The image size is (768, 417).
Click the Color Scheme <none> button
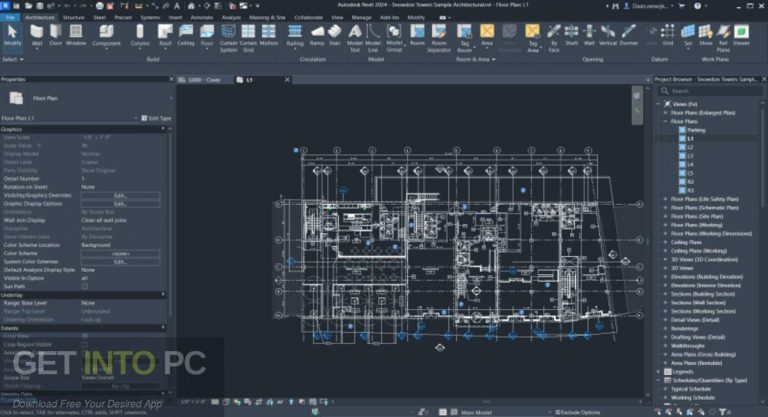click(x=120, y=253)
